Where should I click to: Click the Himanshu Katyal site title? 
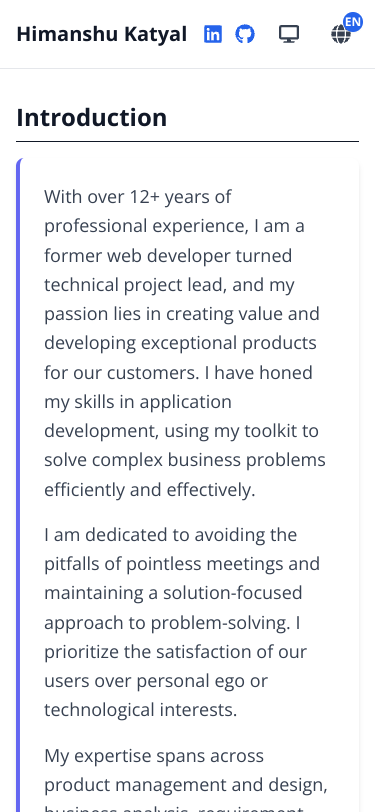click(102, 34)
